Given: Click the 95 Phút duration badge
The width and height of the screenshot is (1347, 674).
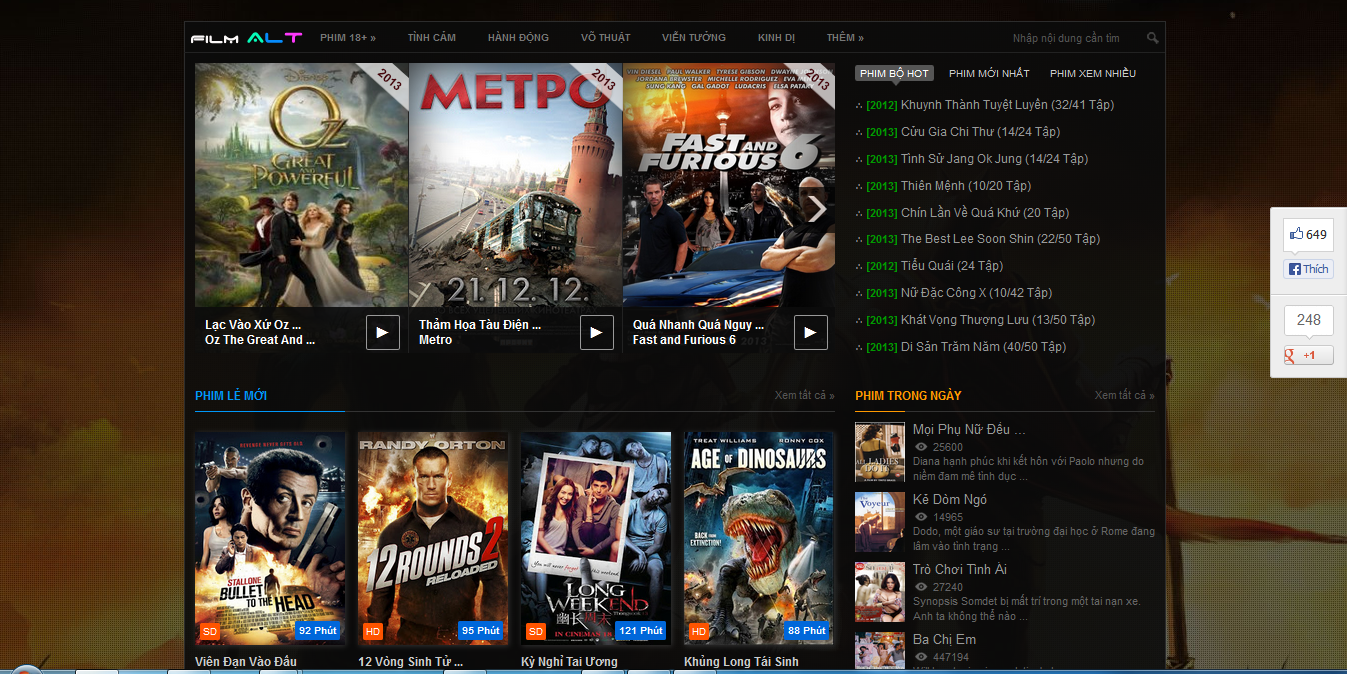Looking at the screenshot, I should point(480,631).
